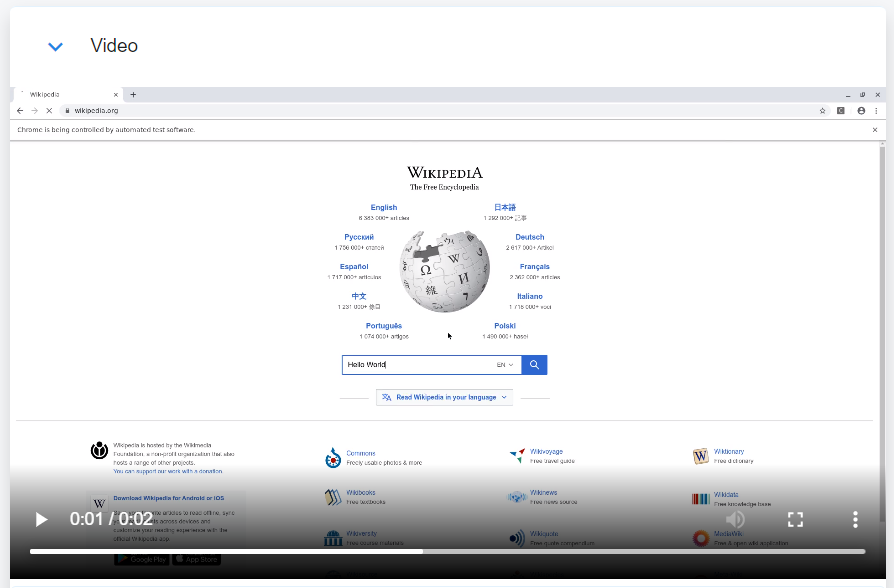
Task: Open the EN language dropdown
Action: [505, 365]
